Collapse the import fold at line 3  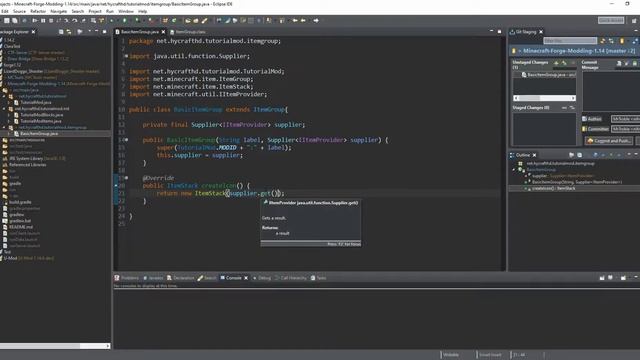(x=127, y=56)
